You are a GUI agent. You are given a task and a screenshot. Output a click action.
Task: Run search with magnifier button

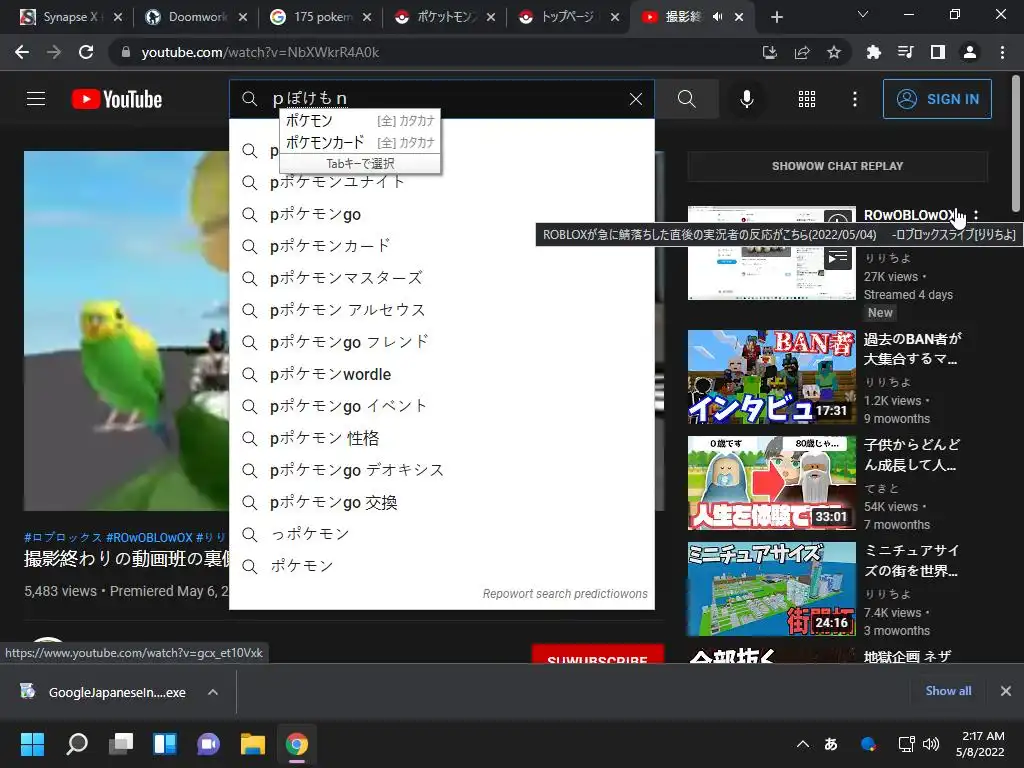click(x=686, y=99)
